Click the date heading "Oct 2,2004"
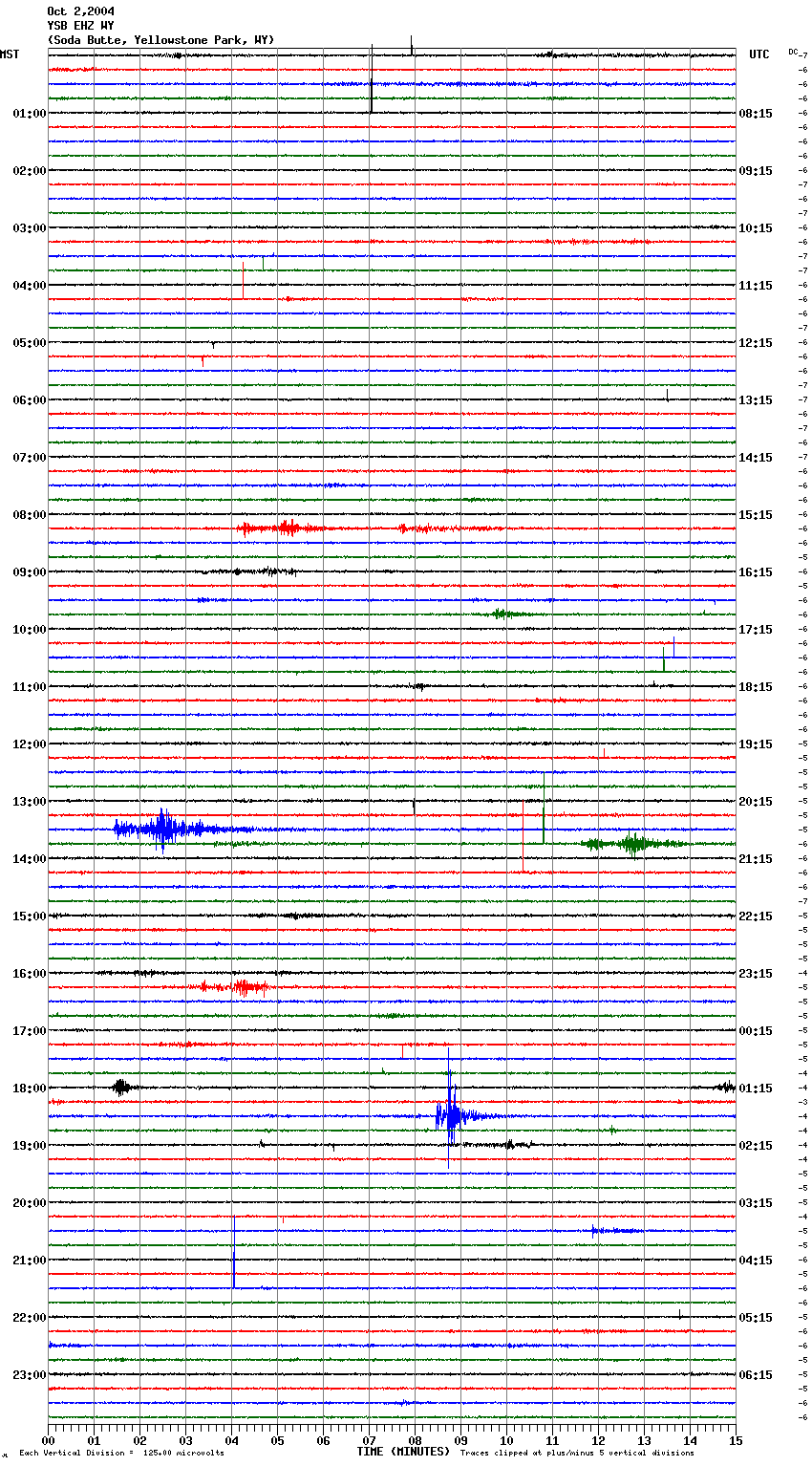 pyautogui.click(x=80, y=11)
